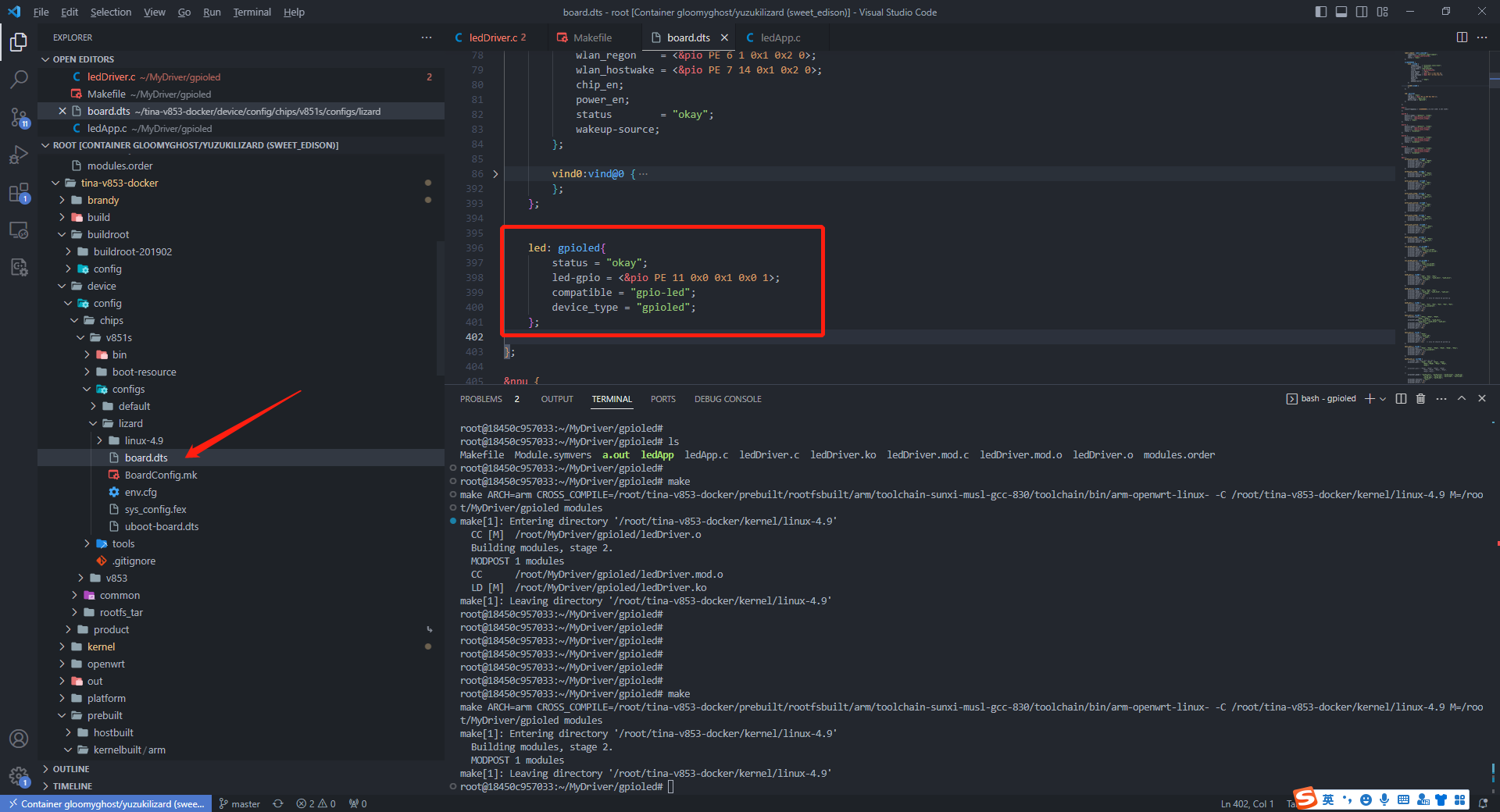The height and width of the screenshot is (812, 1500).
Task: Open the Selection menu
Action: tap(111, 12)
